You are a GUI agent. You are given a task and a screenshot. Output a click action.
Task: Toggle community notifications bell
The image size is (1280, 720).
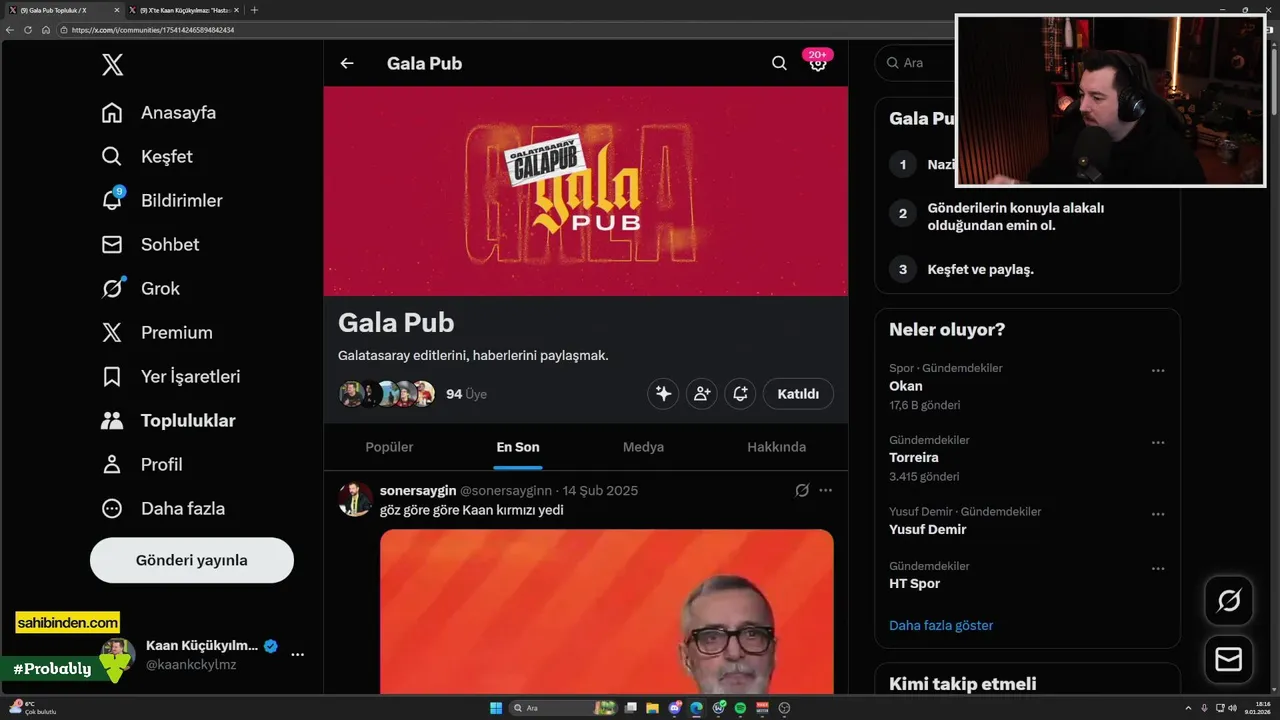pyautogui.click(x=740, y=394)
